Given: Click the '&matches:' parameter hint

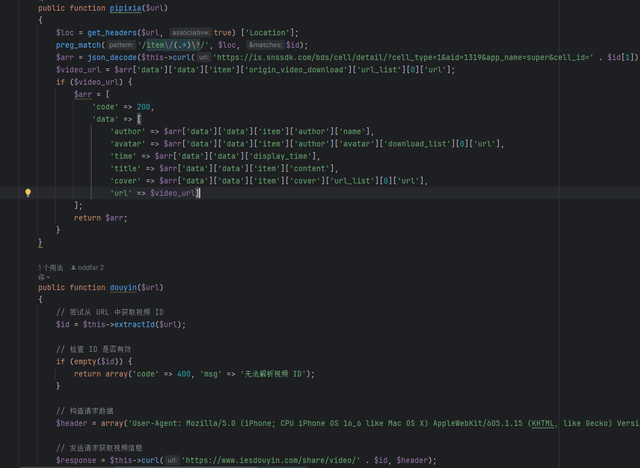Looking at the screenshot, I should [265, 45].
